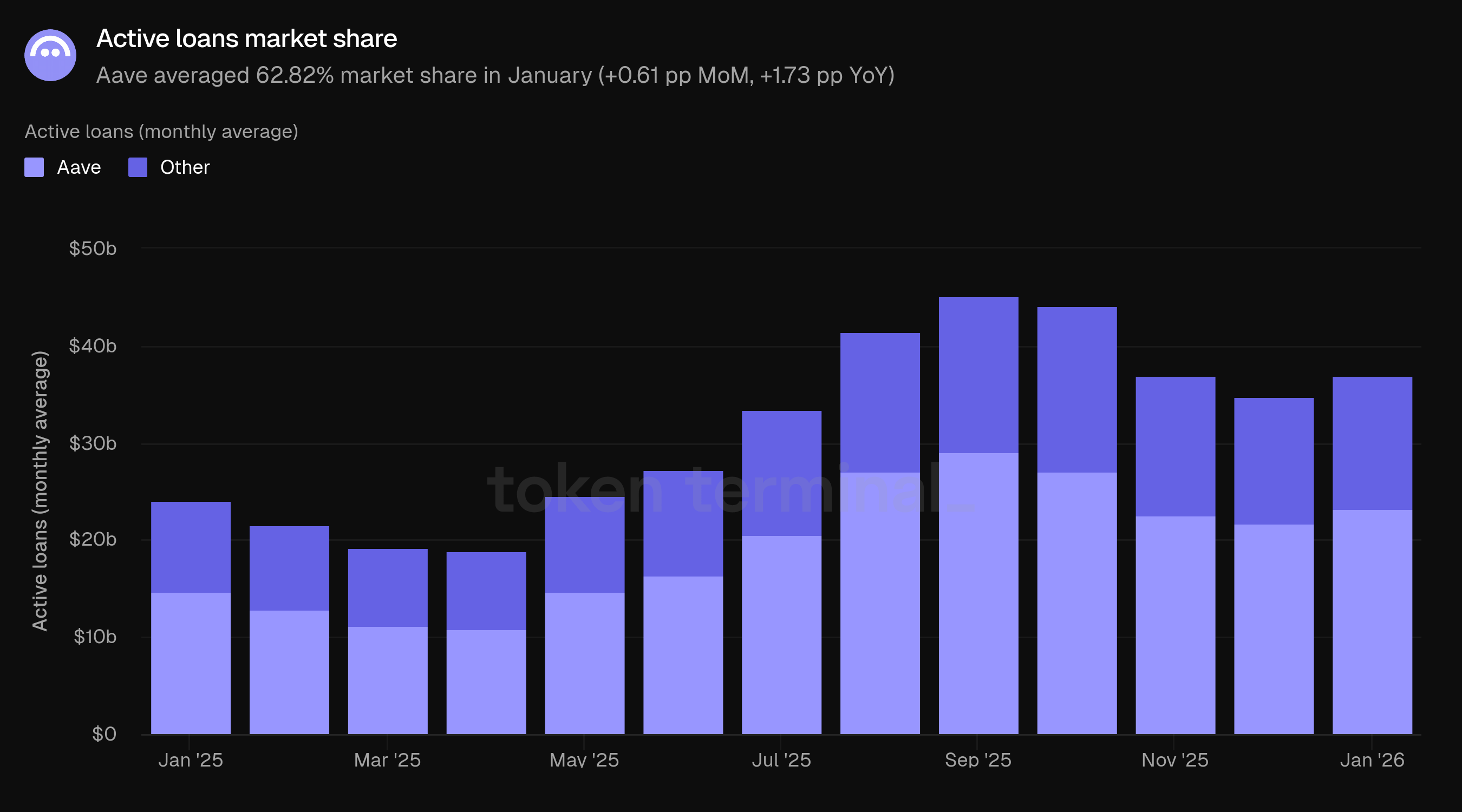Toggle the Aave legend color swatch
The height and width of the screenshot is (812, 1462).
[x=34, y=167]
